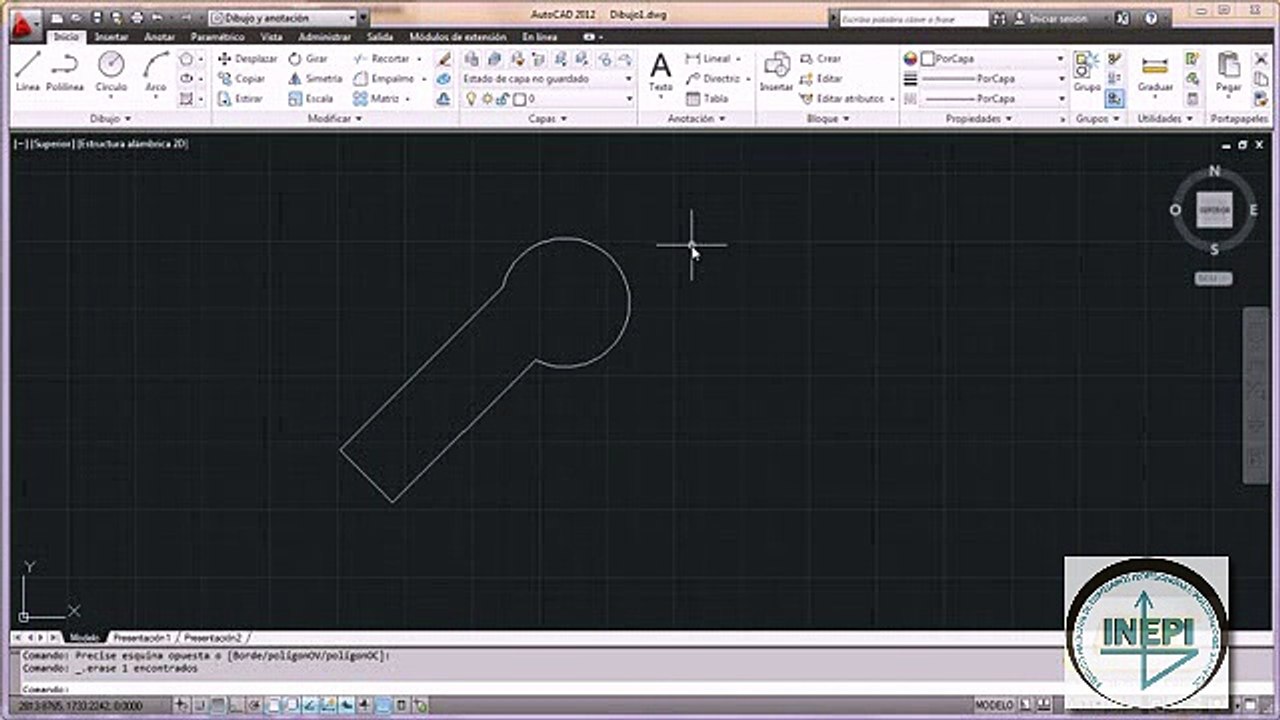Screen dimensions: 1280x720
Task: Open the Texto annotation tool
Action: click(x=661, y=74)
